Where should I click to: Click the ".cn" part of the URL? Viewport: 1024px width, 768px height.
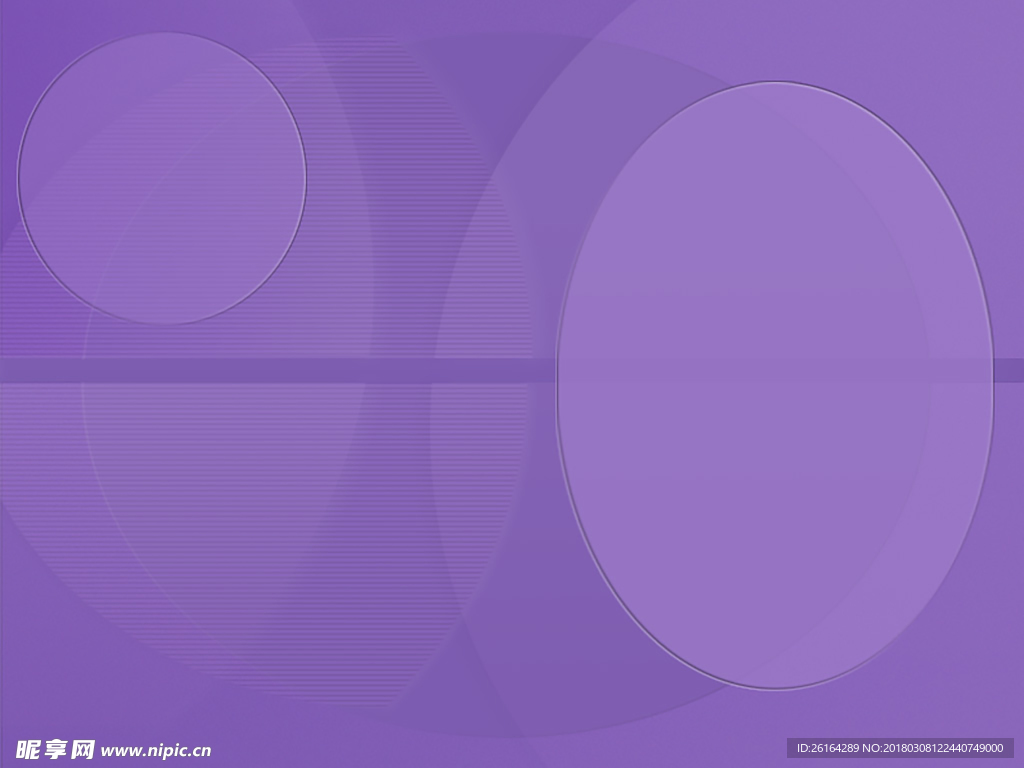pyautogui.click(x=200, y=750)
